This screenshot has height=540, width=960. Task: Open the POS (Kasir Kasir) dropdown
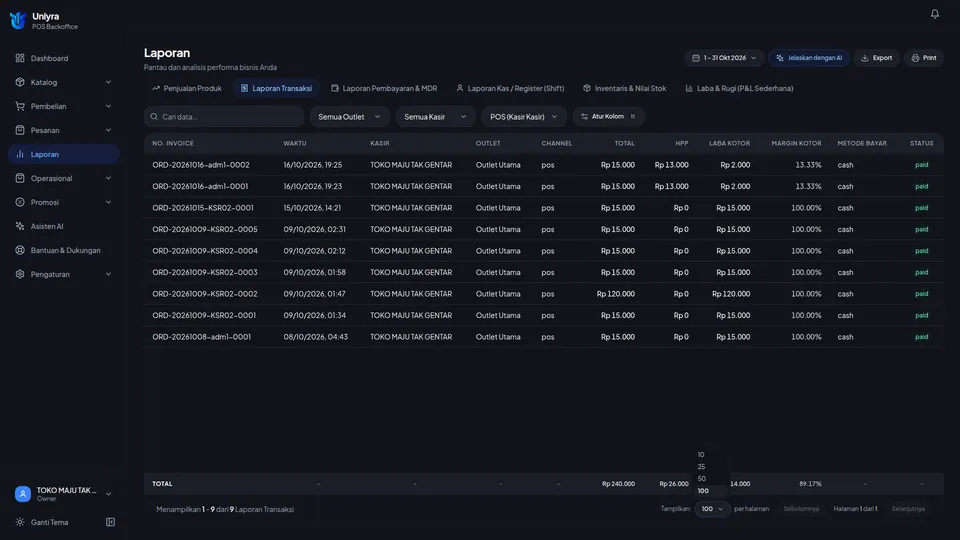tap(523, 116)
